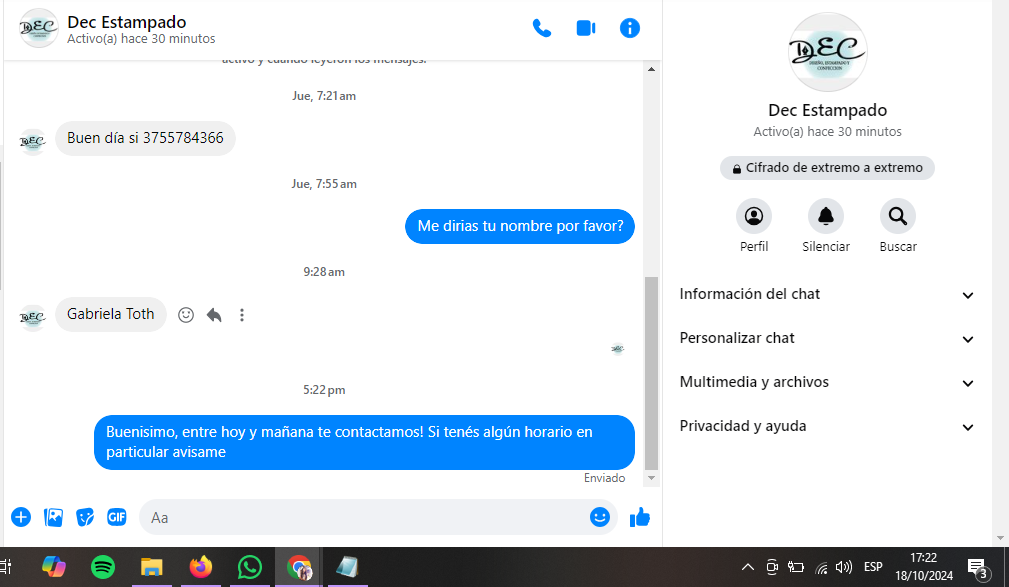Image resolution: width=1009 pixels, height=587 pixels.
Task: Switch ESP keyboard language
Action: [873, 567]
